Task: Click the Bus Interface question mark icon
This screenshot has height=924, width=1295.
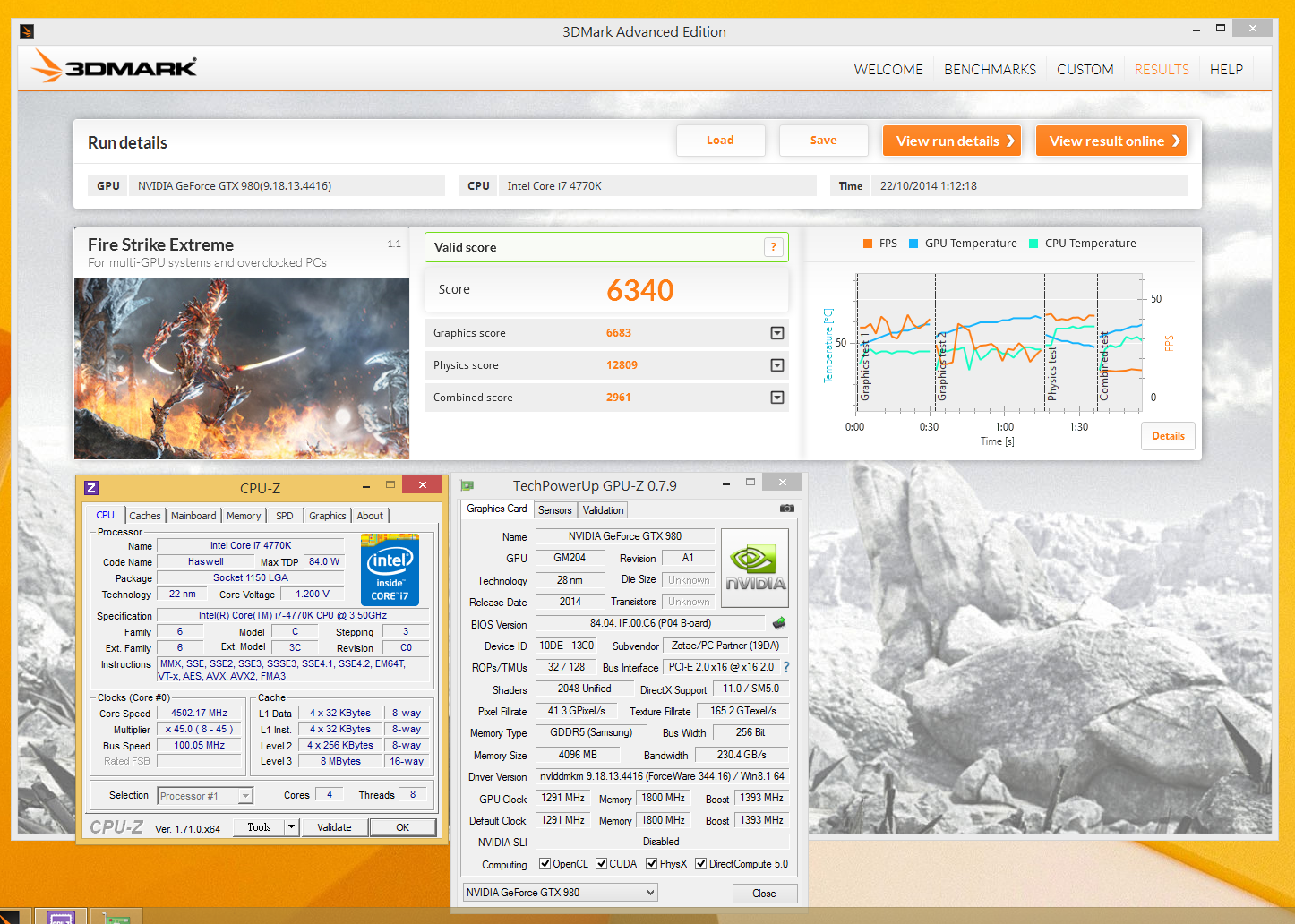Action: [786, 667]
